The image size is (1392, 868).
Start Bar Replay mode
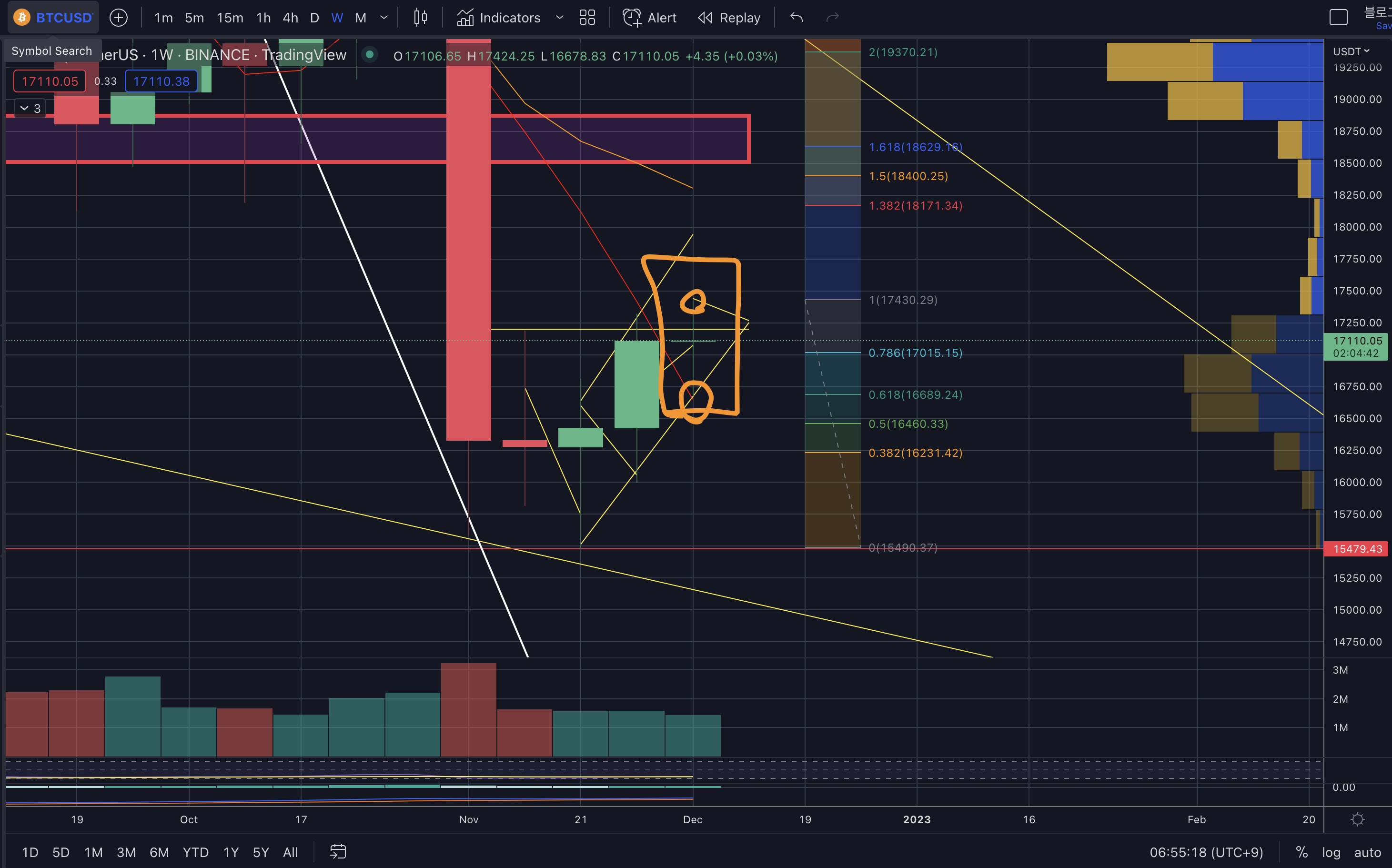tap(729, 18)
